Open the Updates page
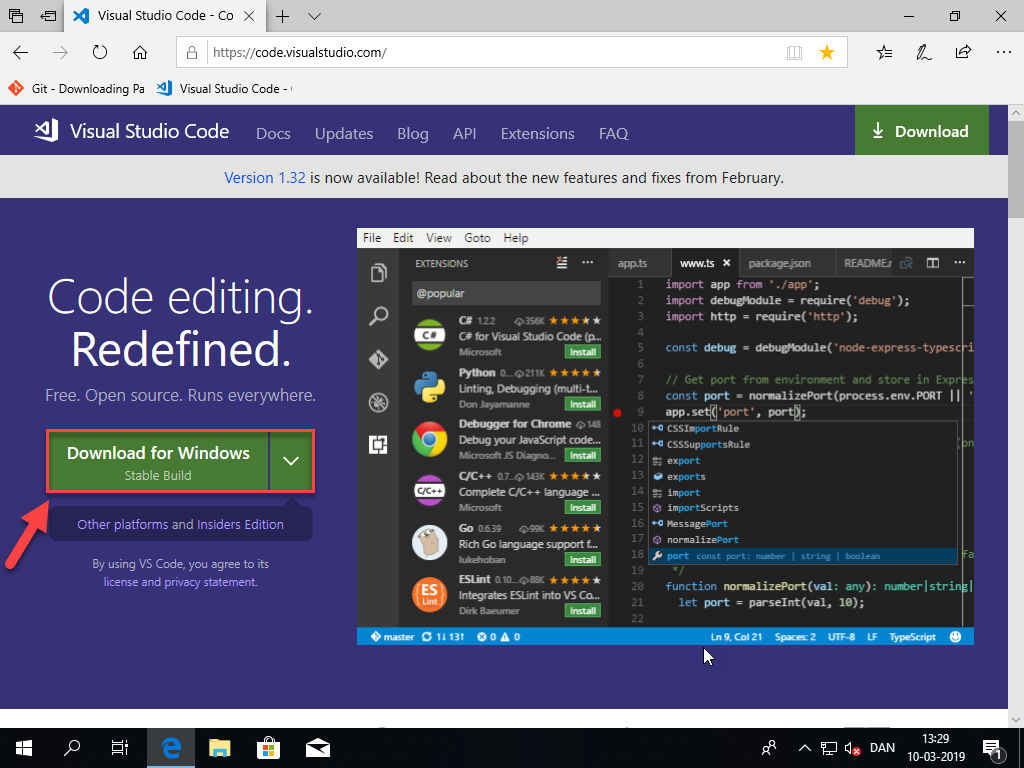1024x768 pixels. click(x=344, y=133)
